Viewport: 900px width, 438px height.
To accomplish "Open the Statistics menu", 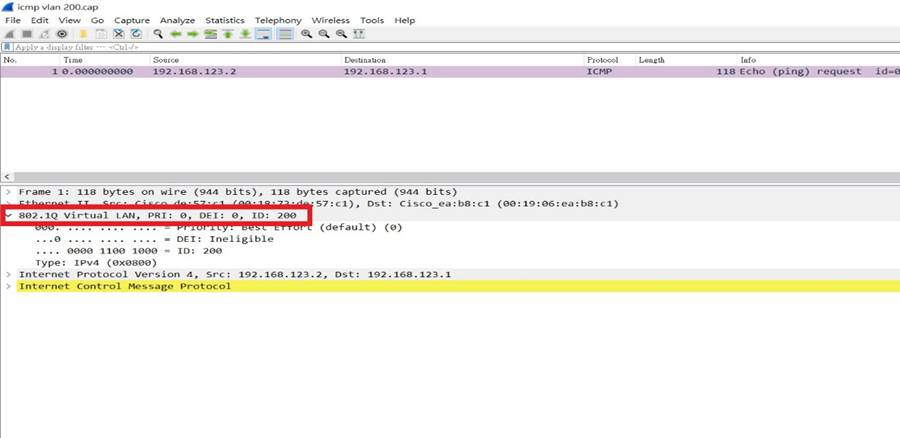I will coord(225,20).
